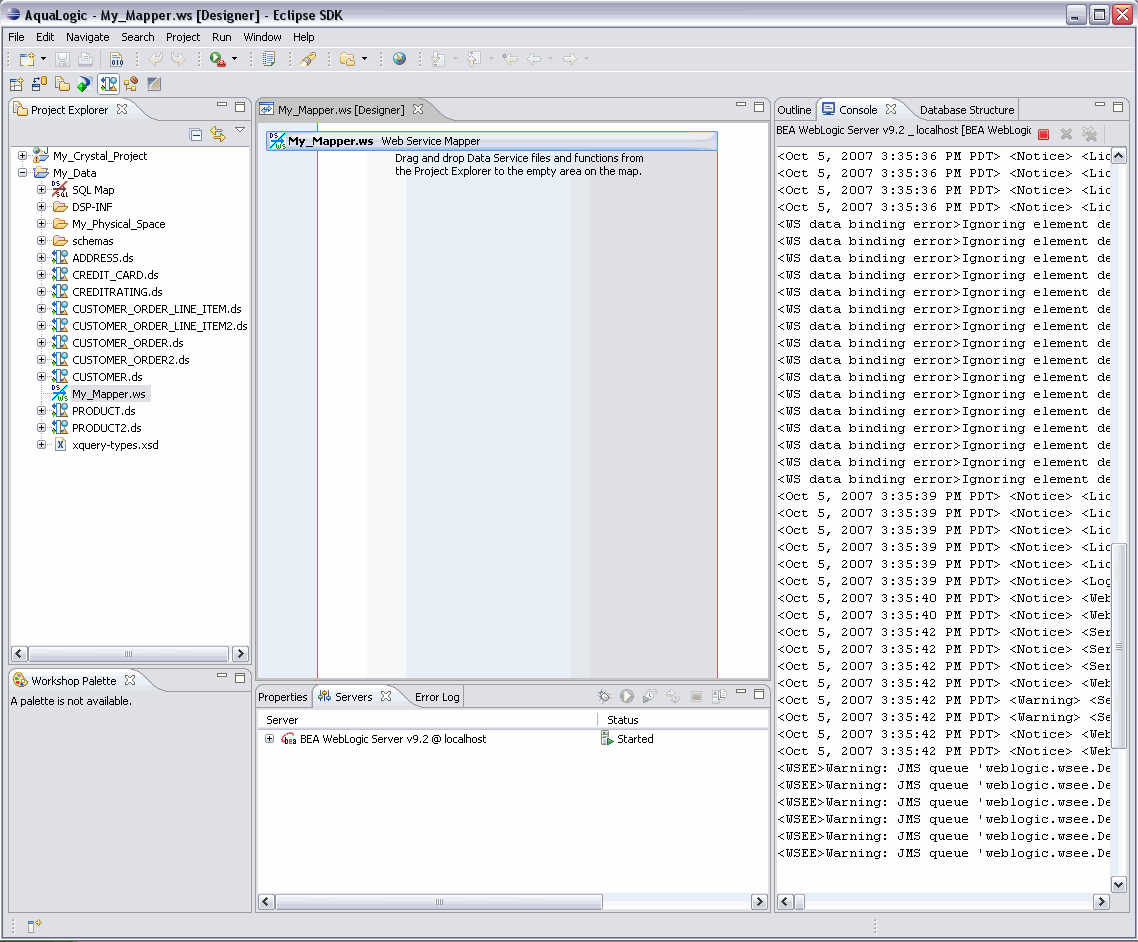Click the globe web browser icon
The width and height of the screenshot is (1138, 942).
399,59
